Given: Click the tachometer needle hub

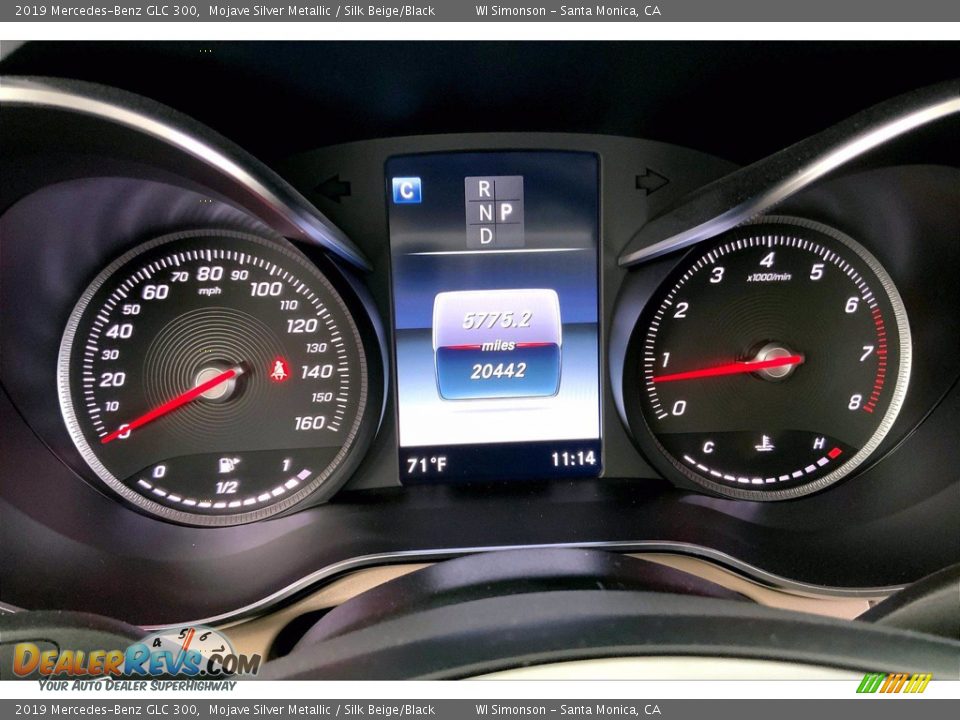Looking at the screenshot, I should (x=774, y=361).
